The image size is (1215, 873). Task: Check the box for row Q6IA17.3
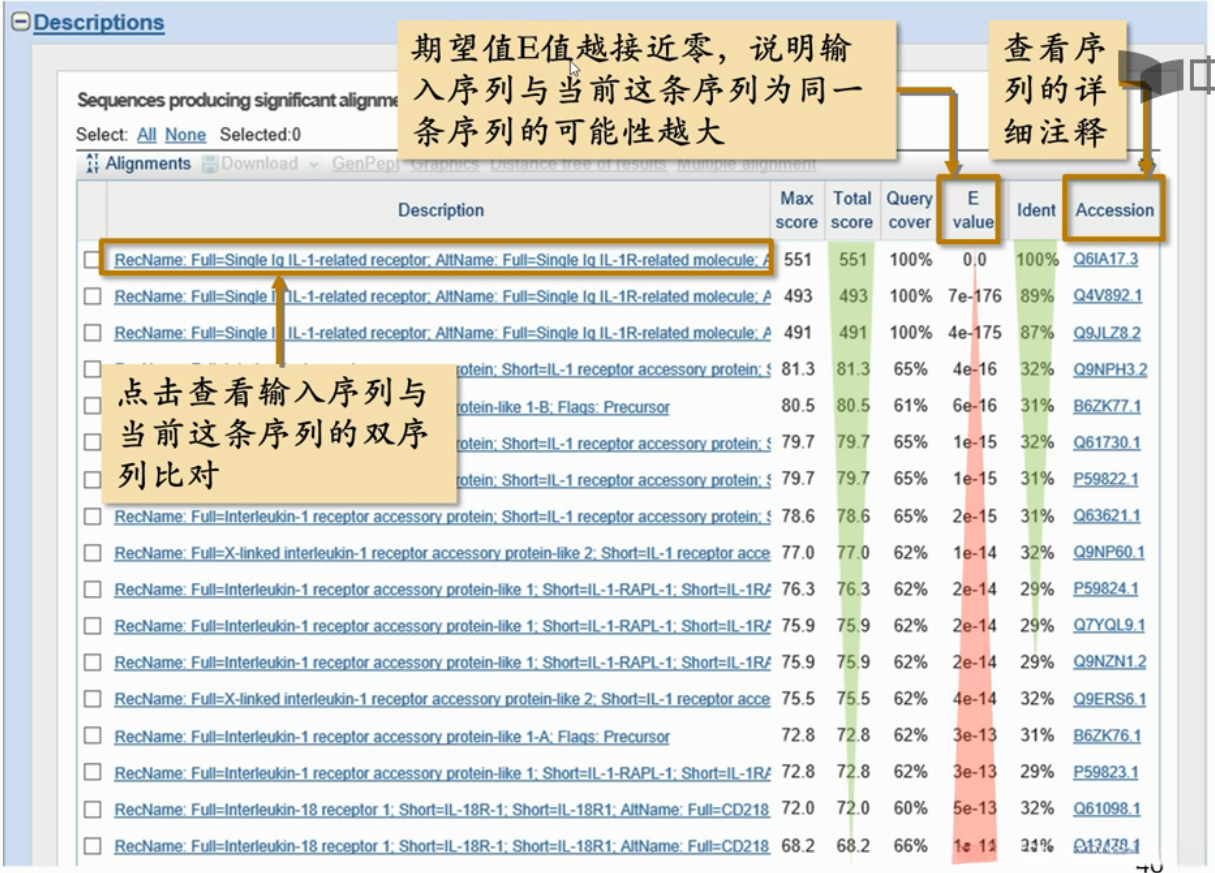tap(93, 260)
